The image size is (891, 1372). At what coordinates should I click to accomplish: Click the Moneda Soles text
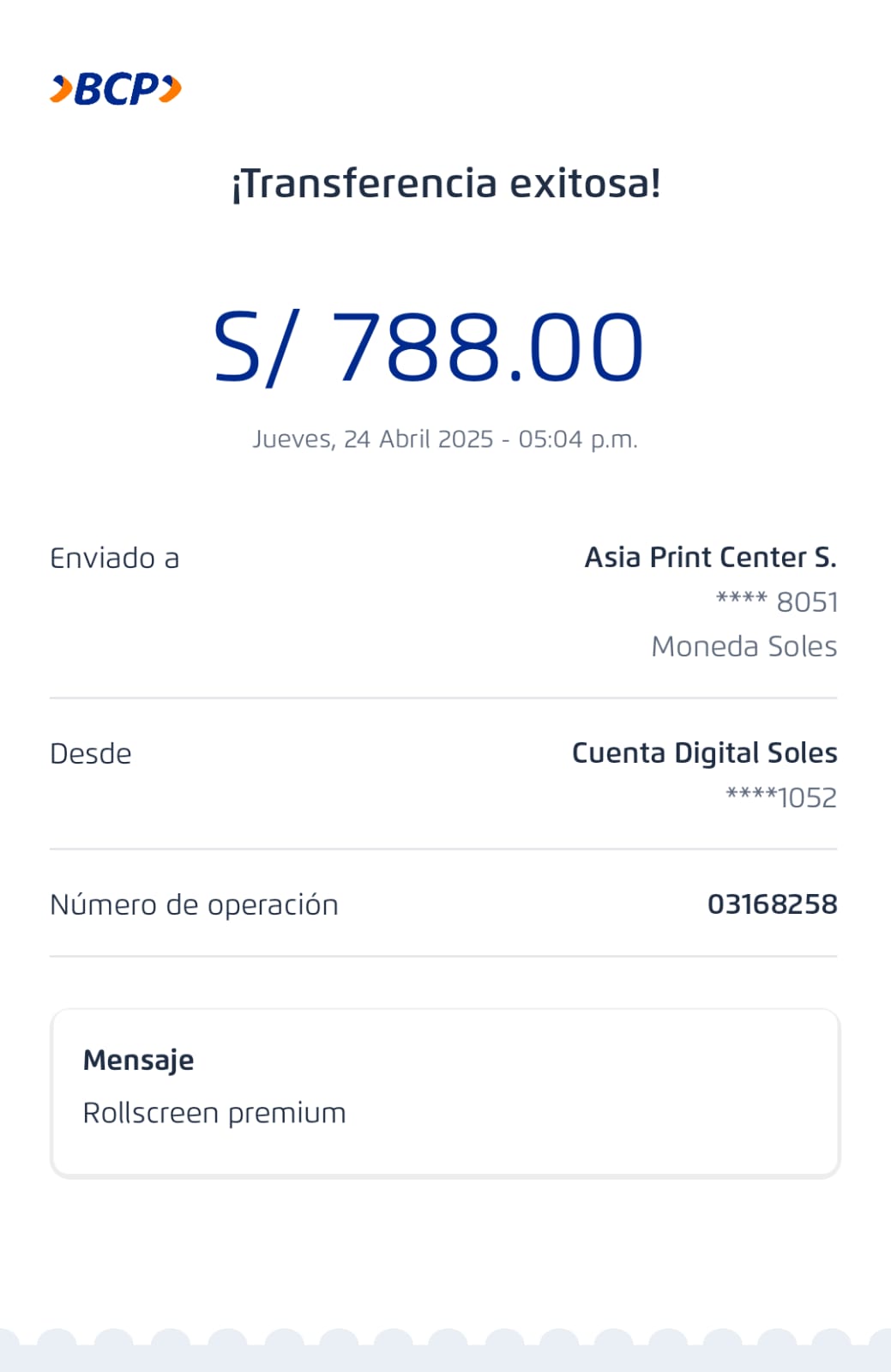coord(744,647)
